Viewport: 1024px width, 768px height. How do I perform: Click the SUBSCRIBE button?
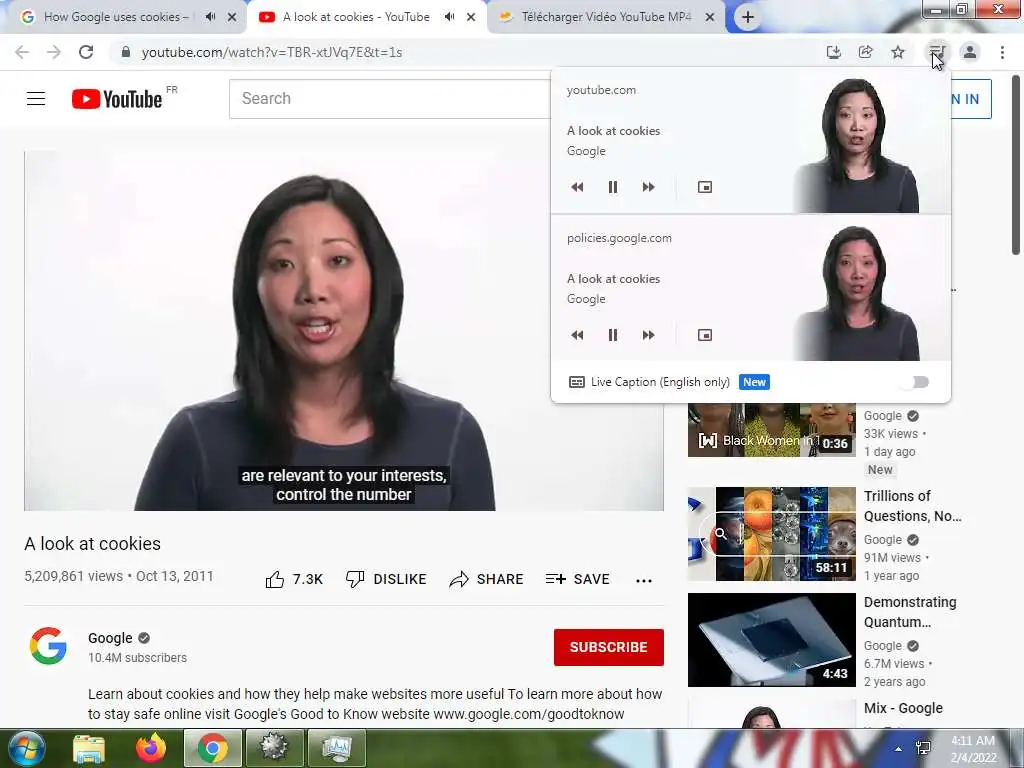tap(609, 647)
